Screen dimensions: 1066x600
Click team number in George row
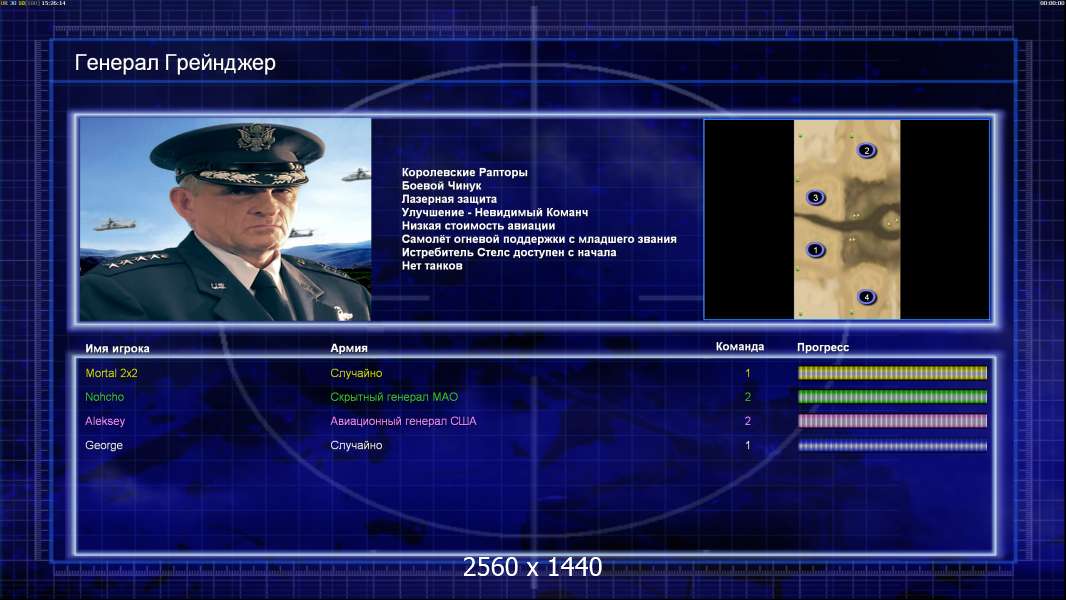tap(748, 446)
